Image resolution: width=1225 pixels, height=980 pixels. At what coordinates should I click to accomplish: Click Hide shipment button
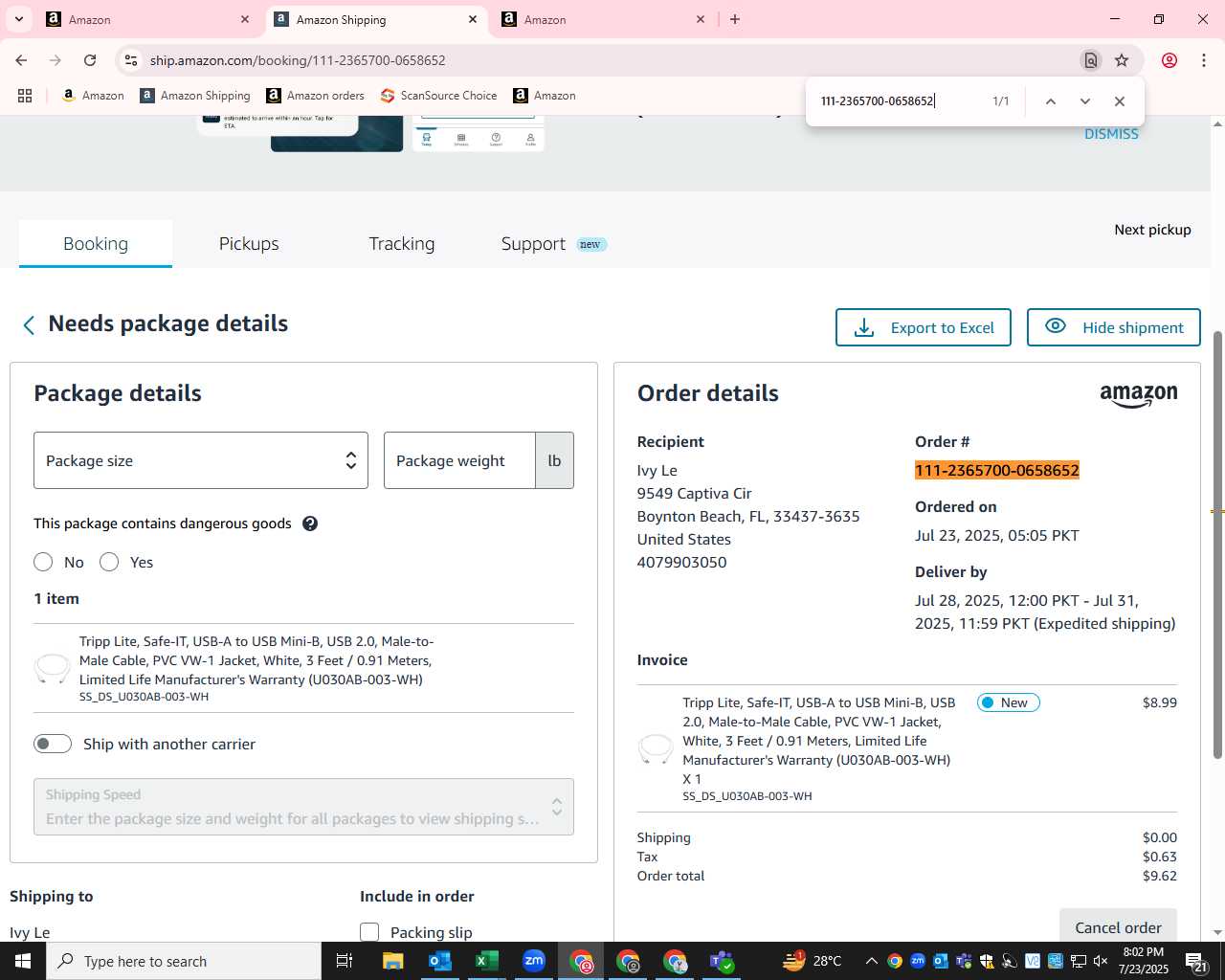pyautogui.click(x=1114, y=327)
